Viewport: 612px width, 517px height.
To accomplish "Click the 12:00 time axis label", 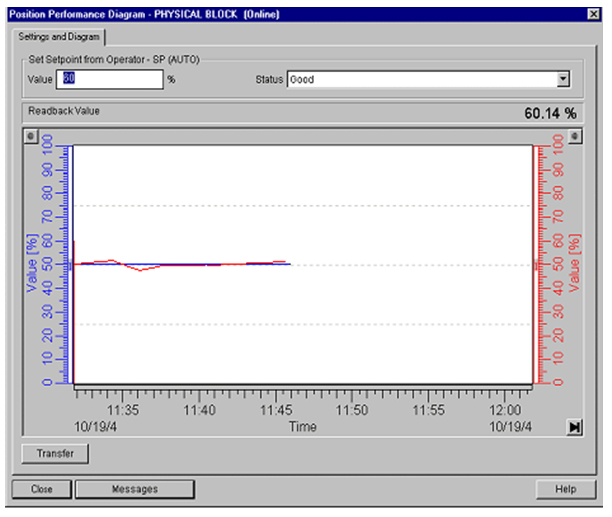I will [505, 410].
